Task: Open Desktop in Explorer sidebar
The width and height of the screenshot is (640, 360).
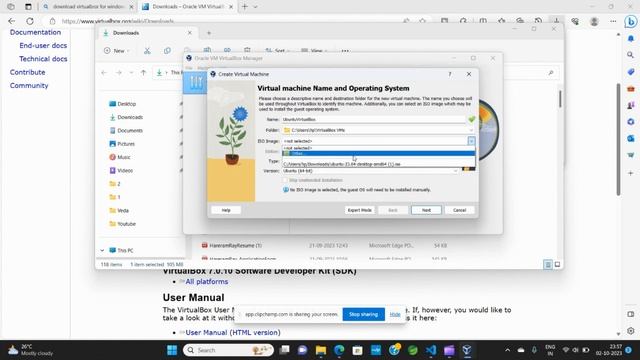Action: pyautogui.click(x=122, y=104)
